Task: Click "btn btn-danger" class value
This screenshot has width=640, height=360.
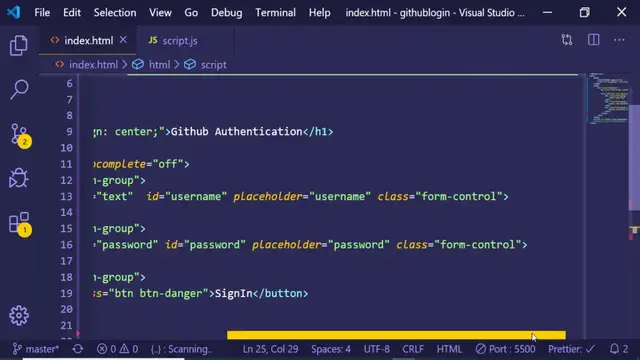Action: [x=158, y=293]
